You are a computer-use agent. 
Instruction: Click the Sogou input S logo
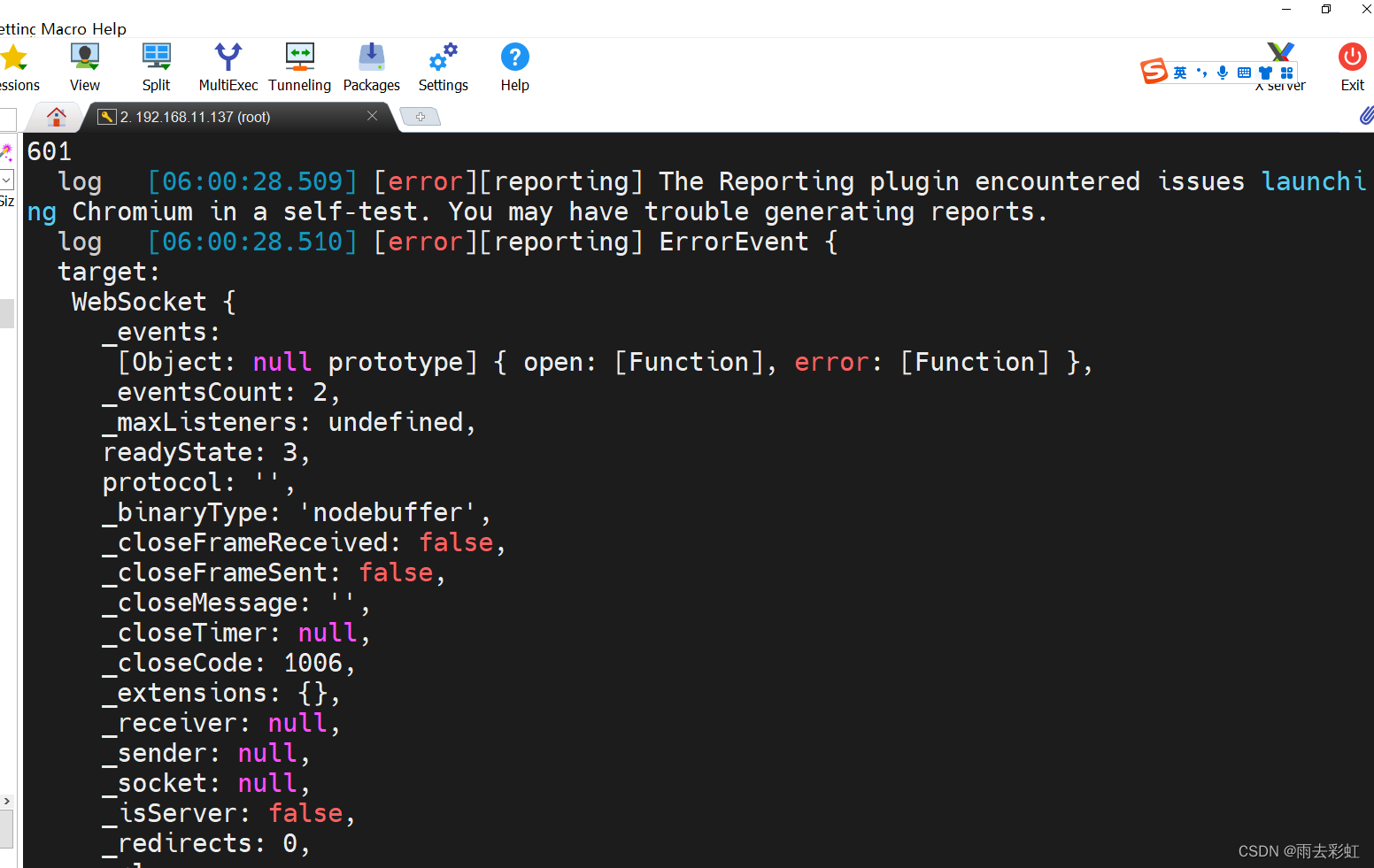pos(1154,71)
